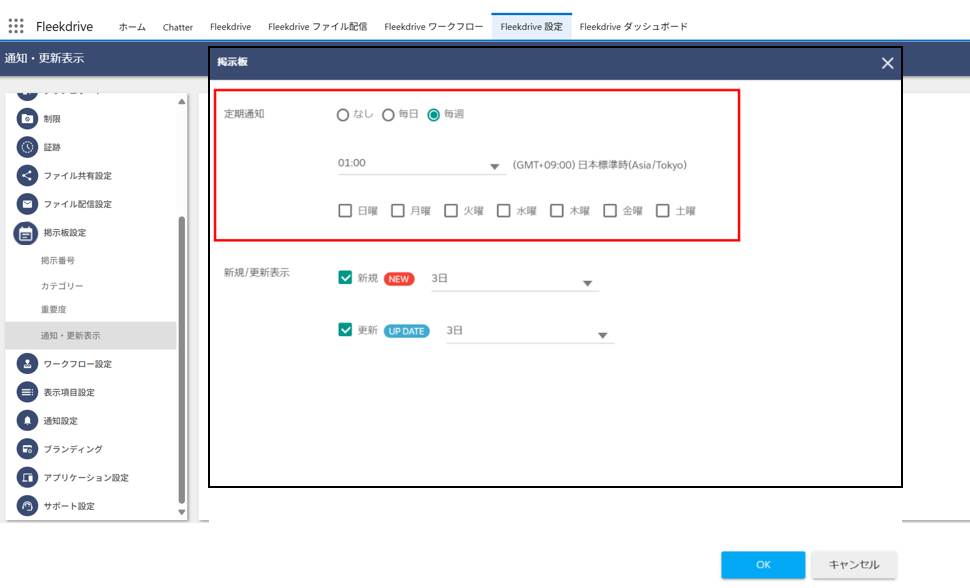970x588 pixels.
Task: Open 掲示番号 in the sidebar
Action: [x=58, y=261]
